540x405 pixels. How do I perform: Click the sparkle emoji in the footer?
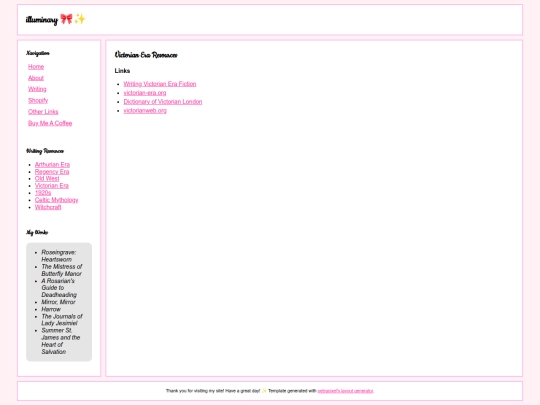pyautogui.click(x=264, y=391)
